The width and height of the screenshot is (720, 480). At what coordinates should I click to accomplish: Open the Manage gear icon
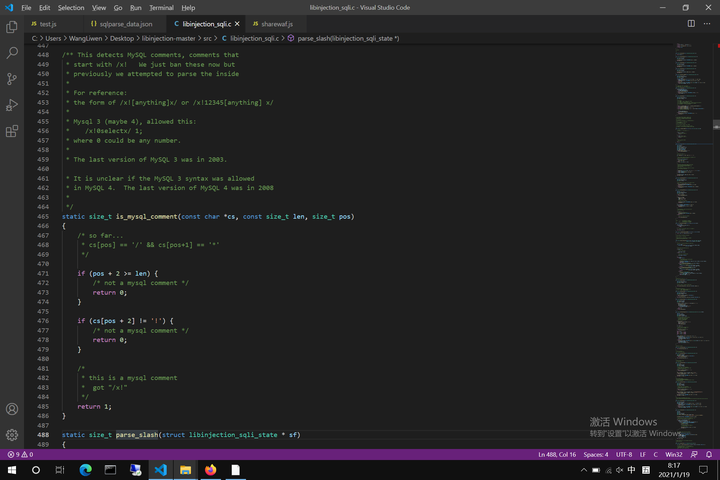click(x=12, y=435)
